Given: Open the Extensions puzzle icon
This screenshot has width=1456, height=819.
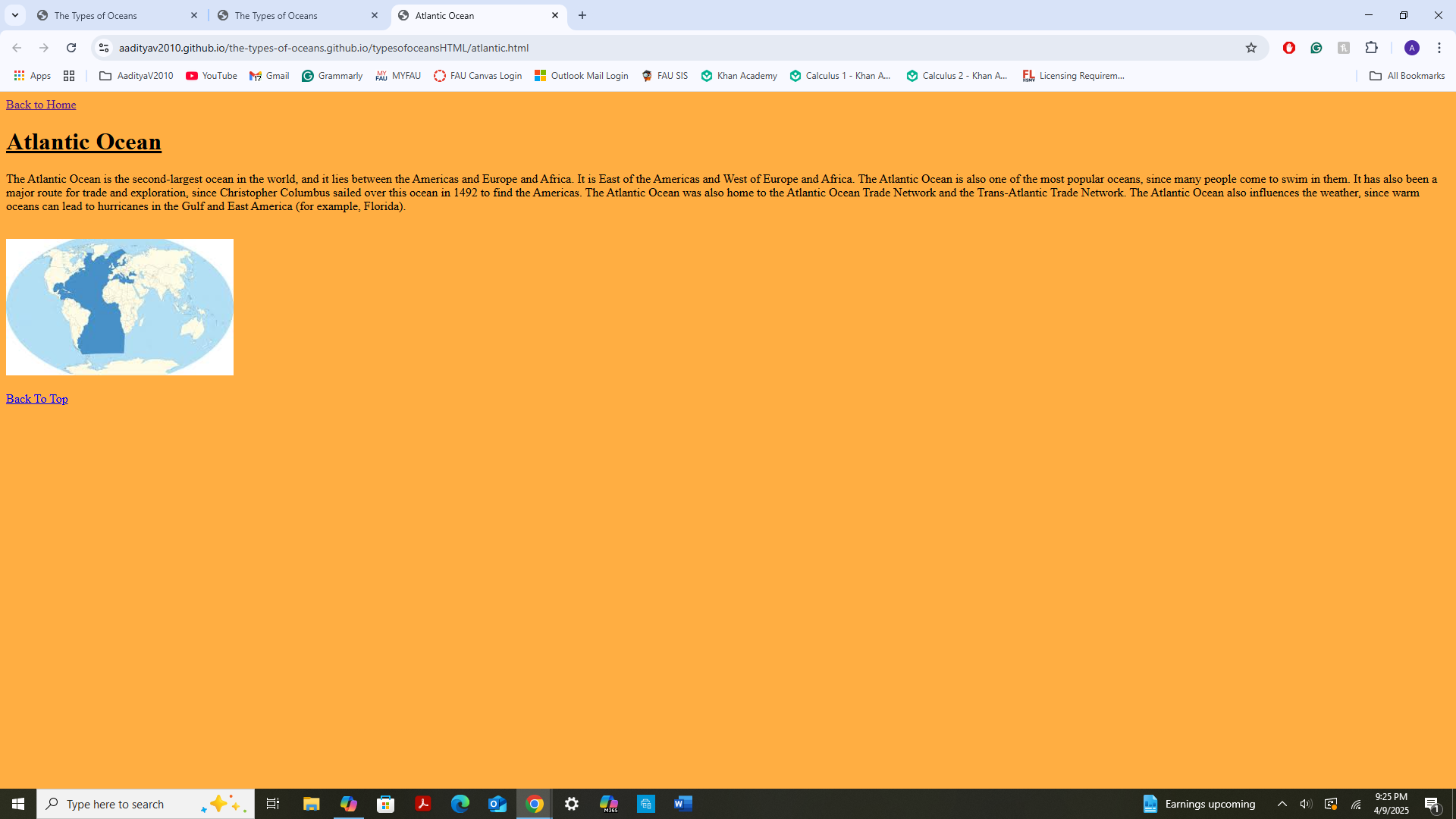Looking at the screenshot, I should tap(1371, 48).
